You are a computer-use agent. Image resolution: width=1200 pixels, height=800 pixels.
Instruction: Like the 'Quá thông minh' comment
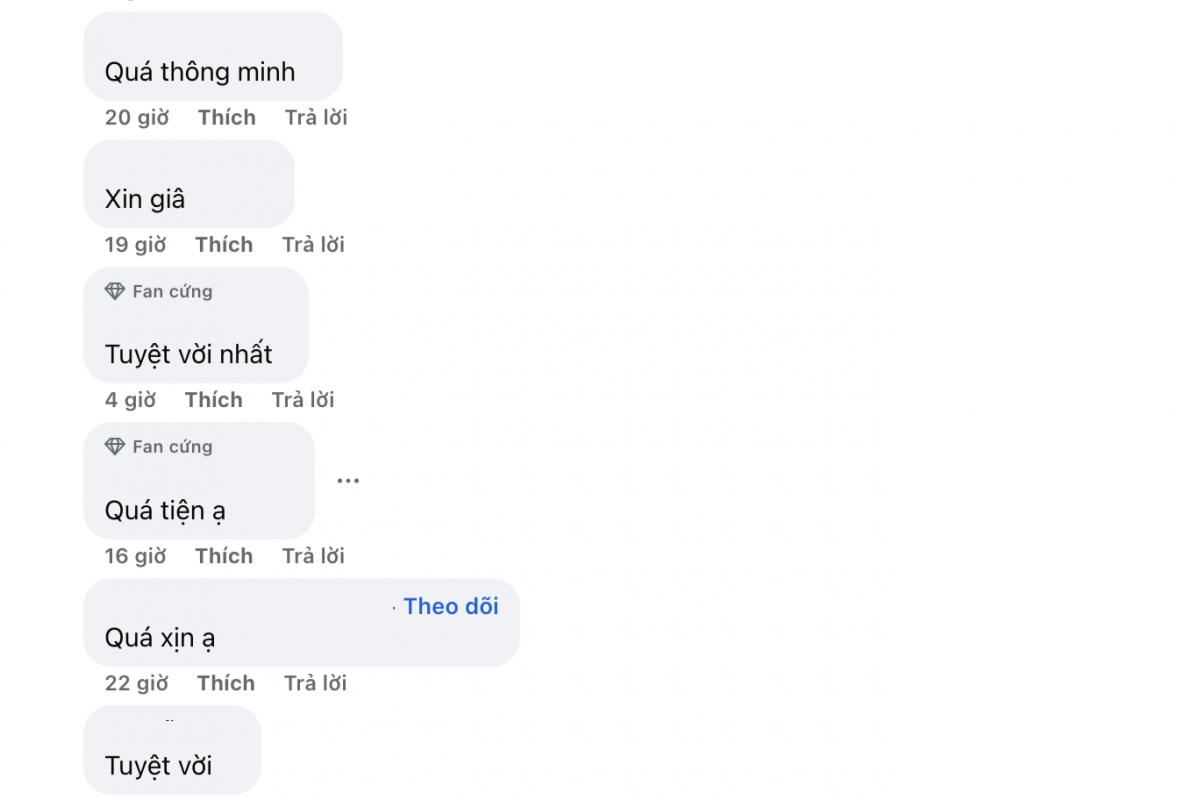227,117
